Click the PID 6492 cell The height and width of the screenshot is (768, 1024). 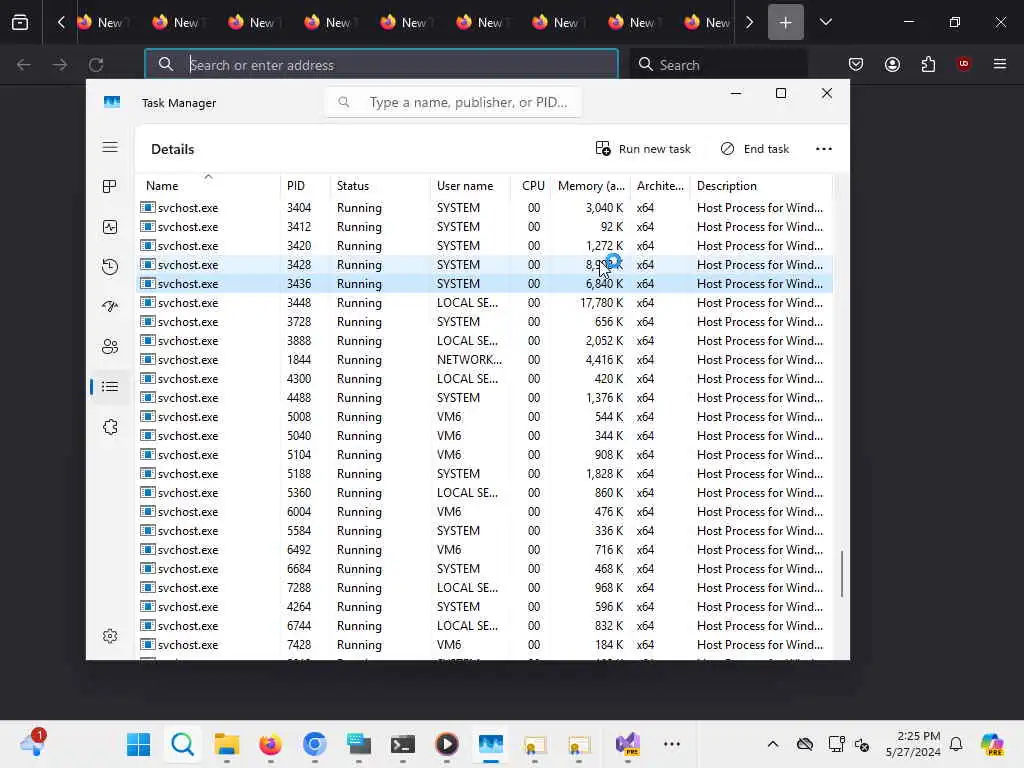click(299, 550)
